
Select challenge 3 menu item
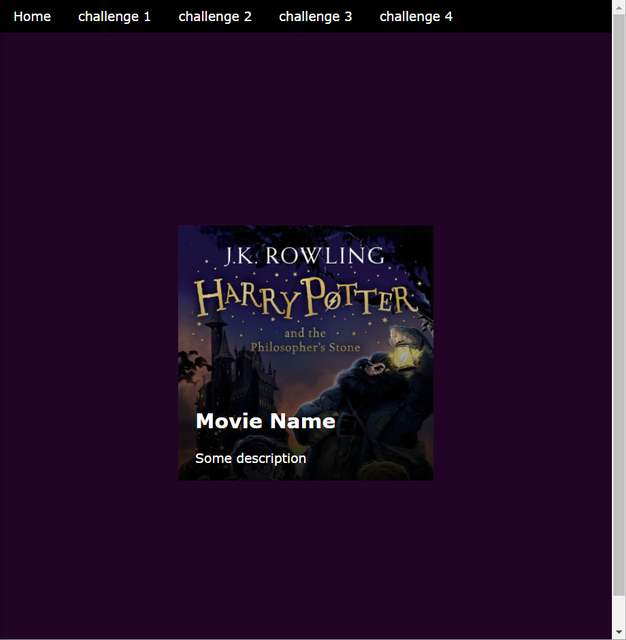pos(315,16)
